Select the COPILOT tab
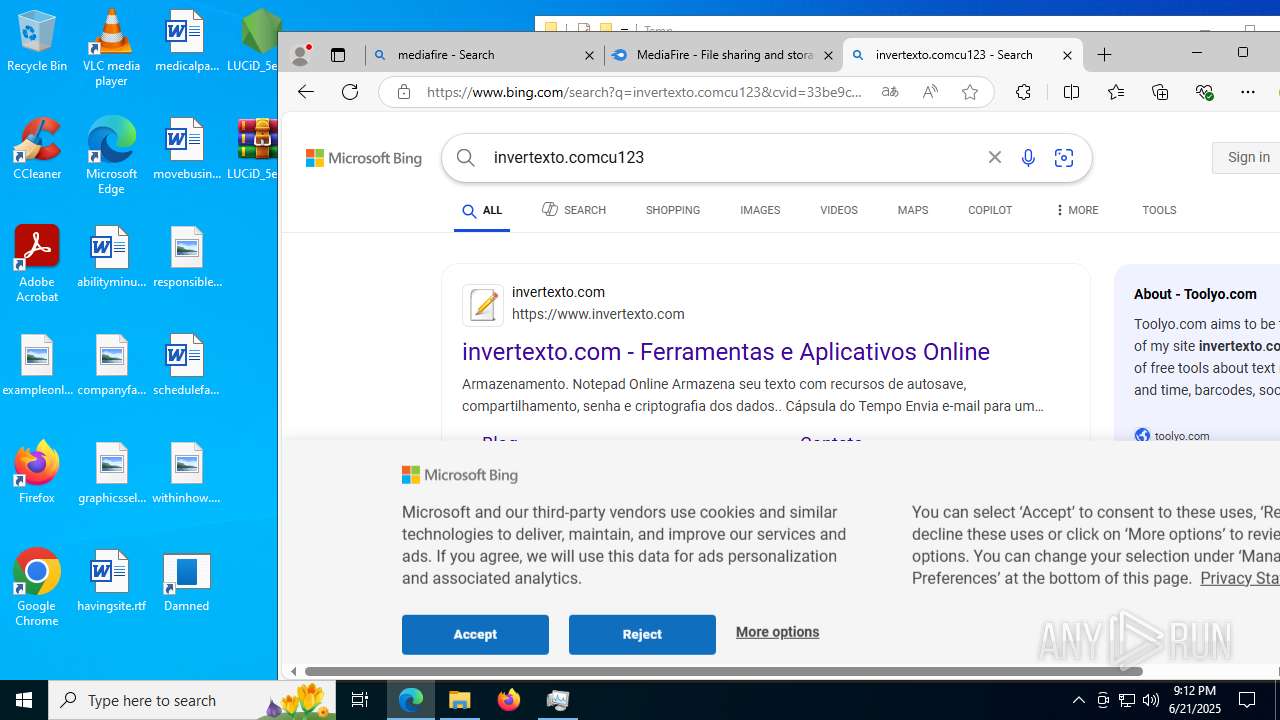The image size is (1280, 720). click(x=990, y=210)
